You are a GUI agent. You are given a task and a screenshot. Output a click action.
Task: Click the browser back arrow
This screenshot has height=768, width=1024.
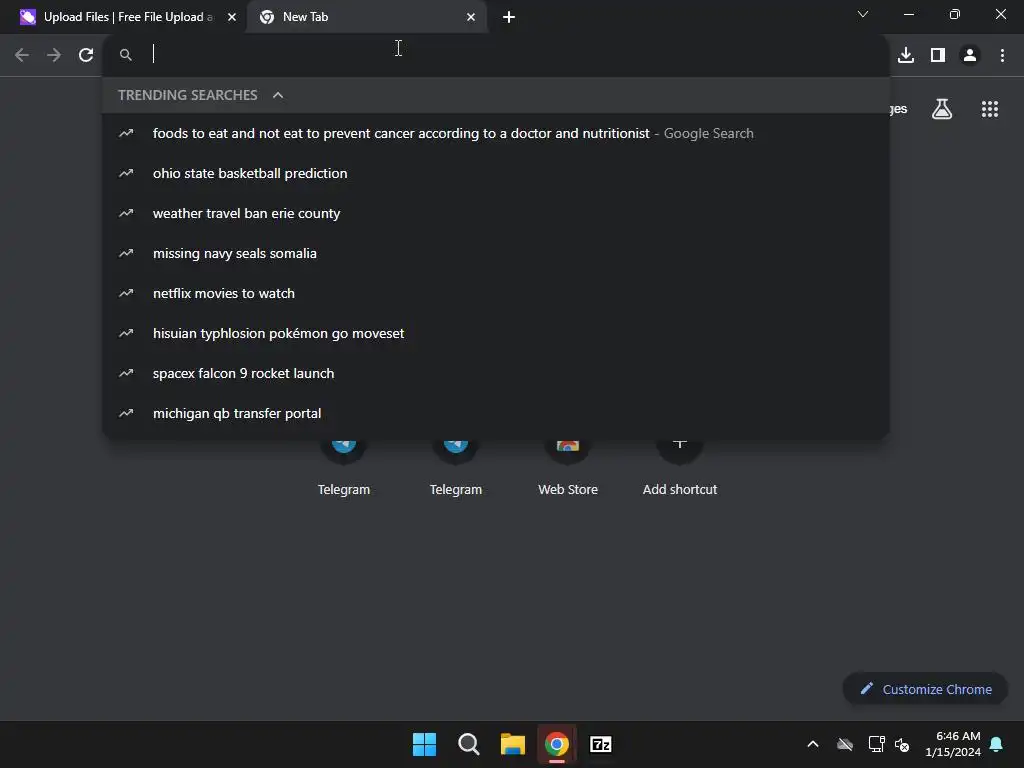click(22, 55)
